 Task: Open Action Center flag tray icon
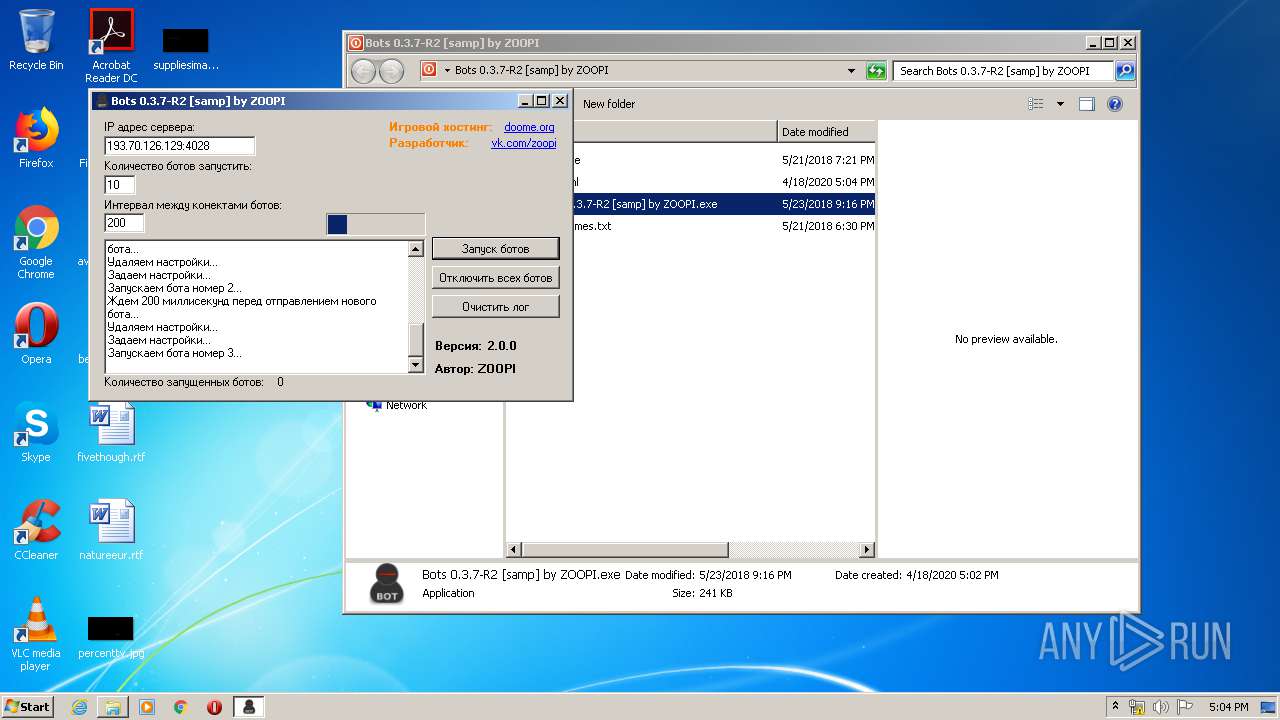(1185, 707)
